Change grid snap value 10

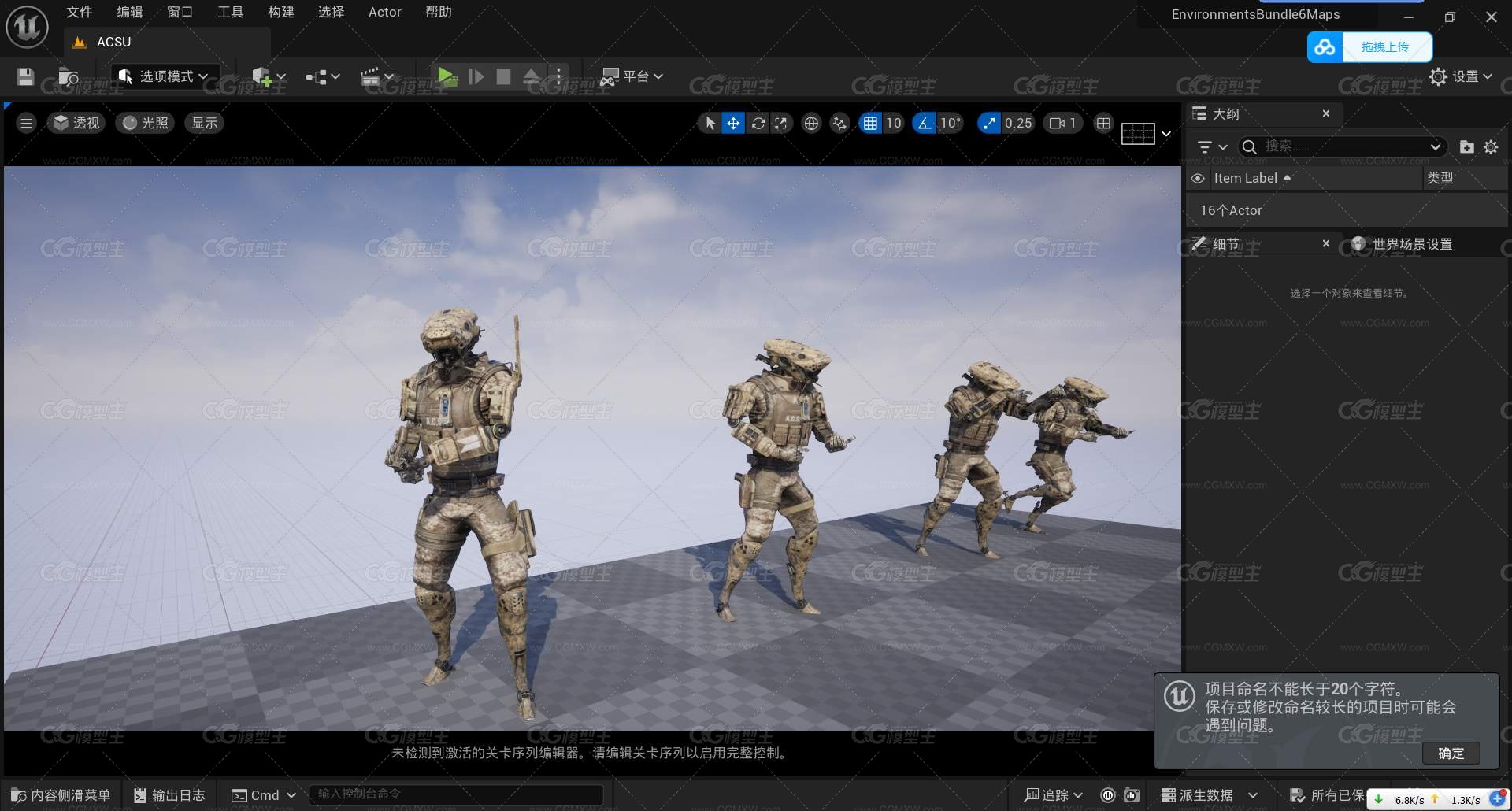click(x=893, y=123)
